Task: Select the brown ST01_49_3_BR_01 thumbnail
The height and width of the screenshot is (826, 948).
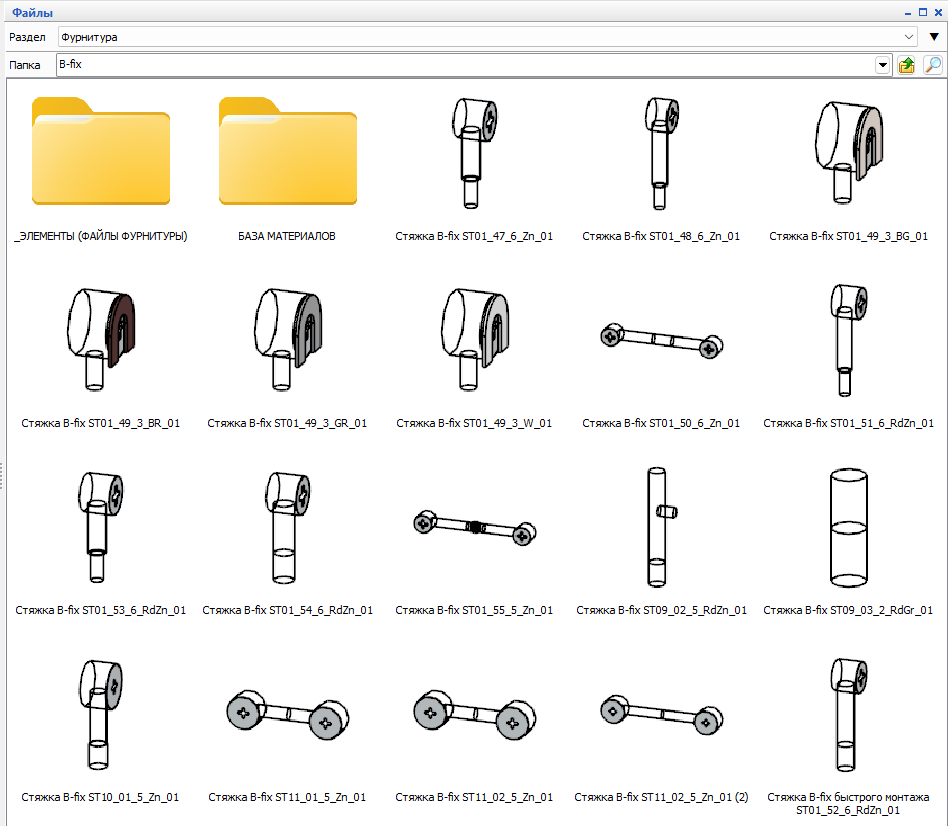Action: 101,339
